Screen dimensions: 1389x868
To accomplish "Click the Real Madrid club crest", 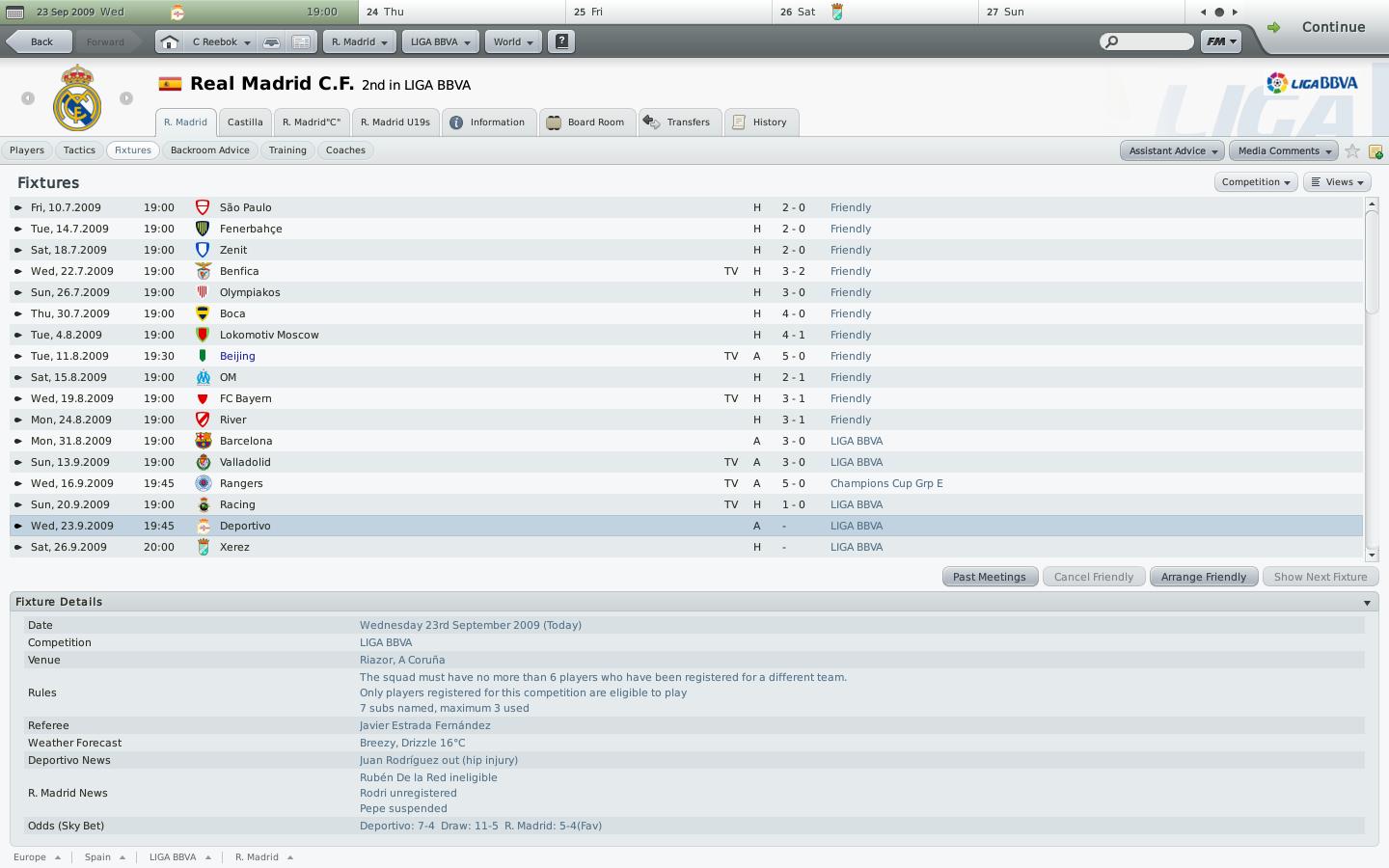I will [x=76, y=97].
